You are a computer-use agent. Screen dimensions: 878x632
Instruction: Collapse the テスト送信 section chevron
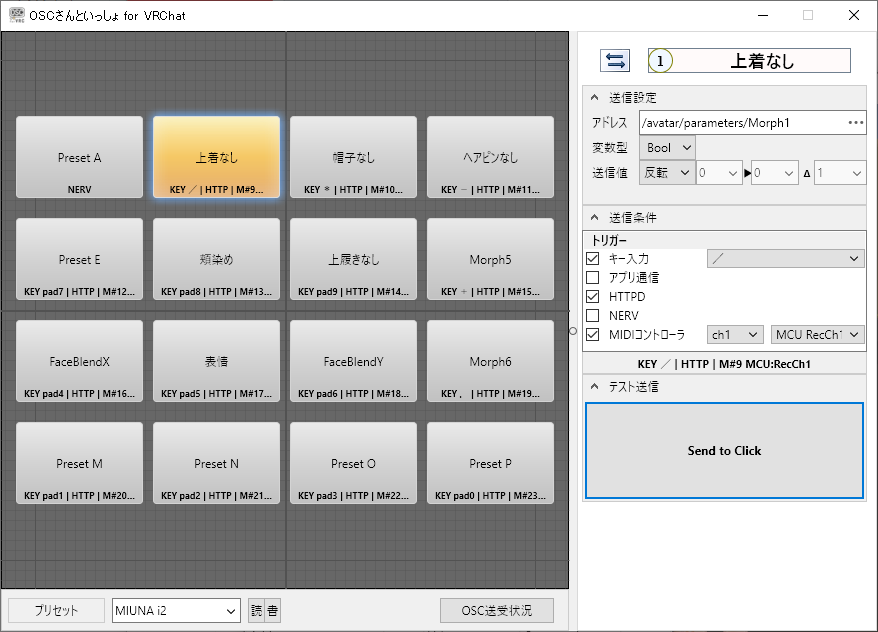click(595, 386)
